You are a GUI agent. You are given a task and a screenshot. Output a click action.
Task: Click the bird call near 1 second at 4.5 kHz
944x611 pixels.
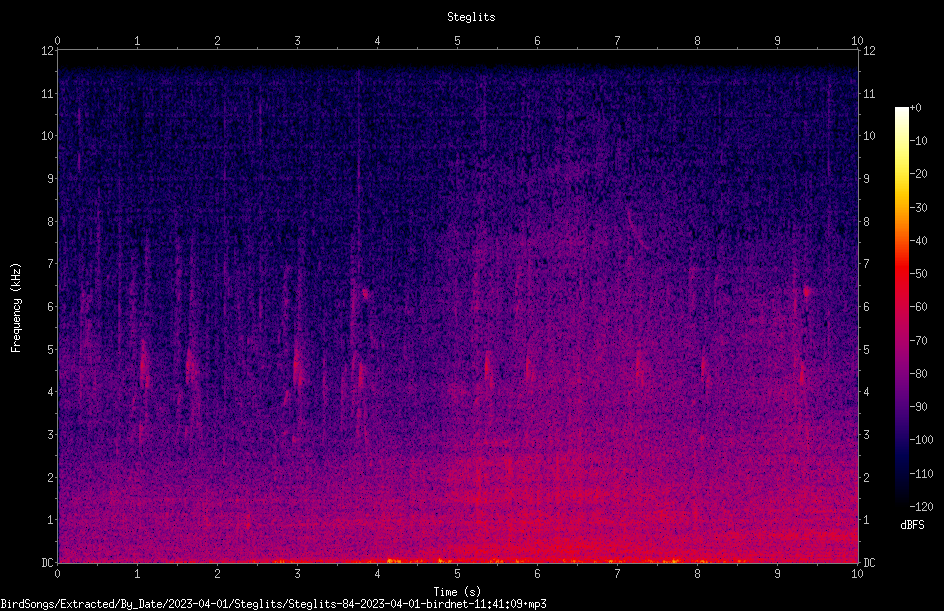pos(144,365)
